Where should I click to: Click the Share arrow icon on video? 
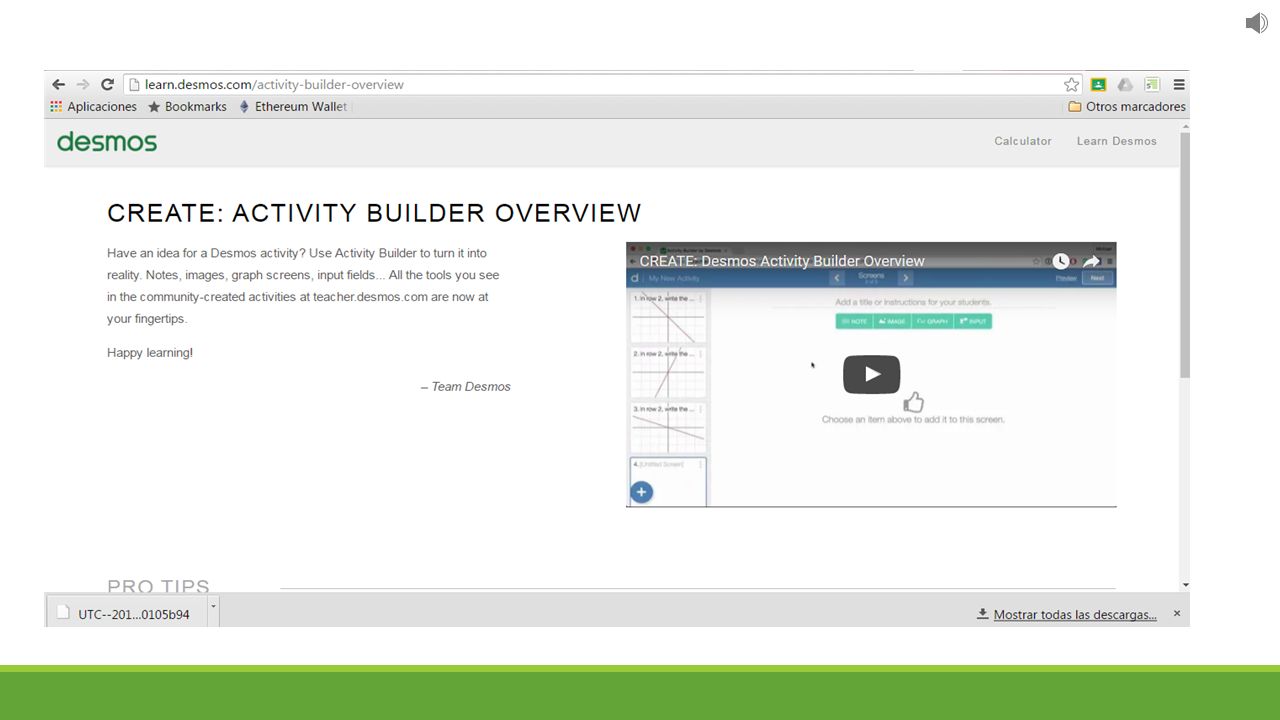pyautogui.click(x=1091, y=261)
